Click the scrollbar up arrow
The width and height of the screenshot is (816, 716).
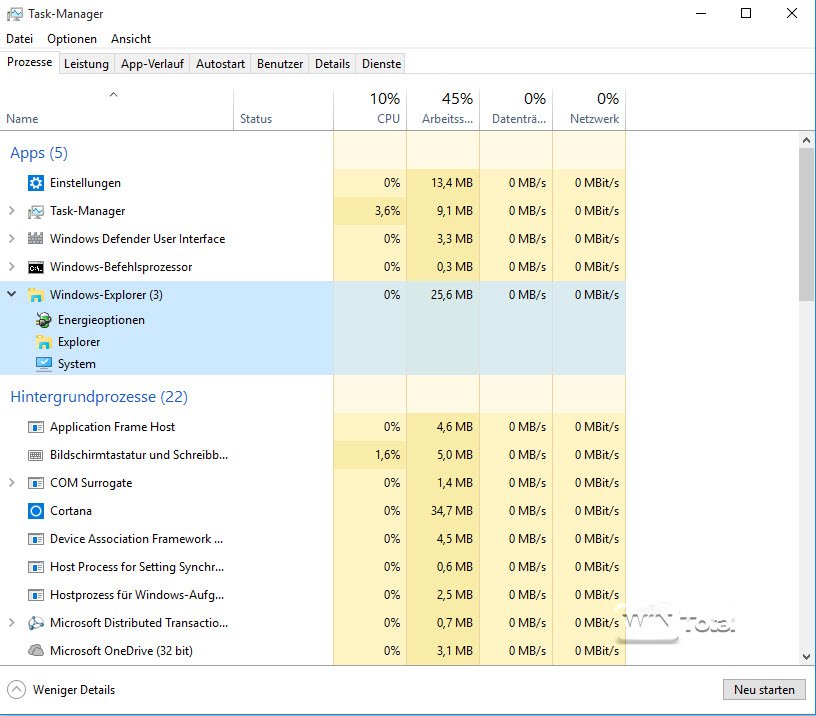[806, 140]
